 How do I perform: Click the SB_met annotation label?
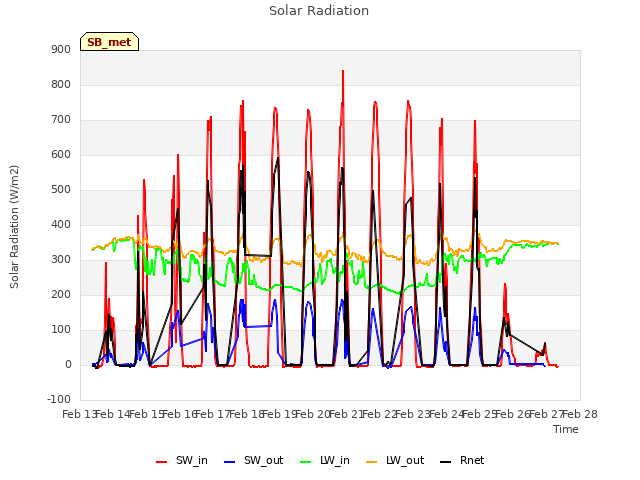(109, 42)
